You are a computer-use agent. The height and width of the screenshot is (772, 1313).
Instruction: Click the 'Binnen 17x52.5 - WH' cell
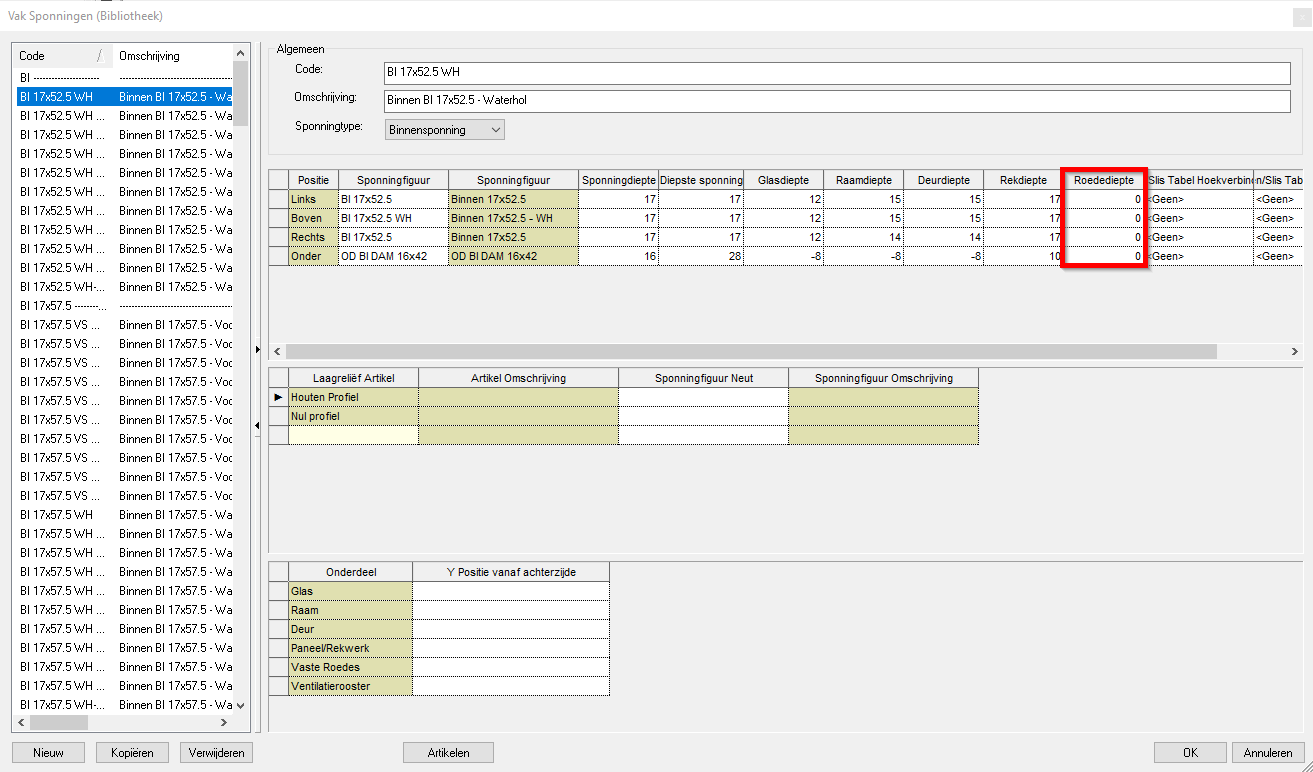[x=514, y=218]
